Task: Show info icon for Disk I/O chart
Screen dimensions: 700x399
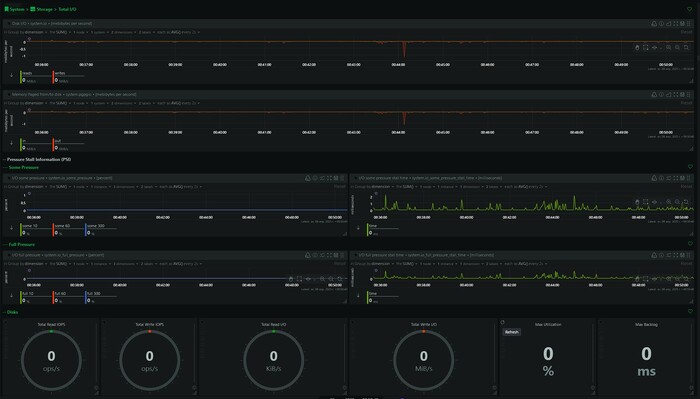Action: (x=661, y=24)
